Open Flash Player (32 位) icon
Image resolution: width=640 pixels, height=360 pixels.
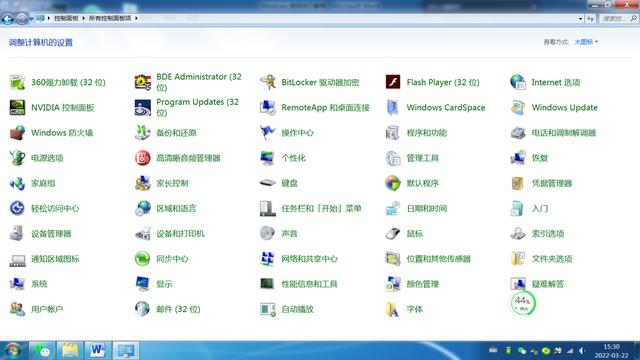click(x=393, y=82)
